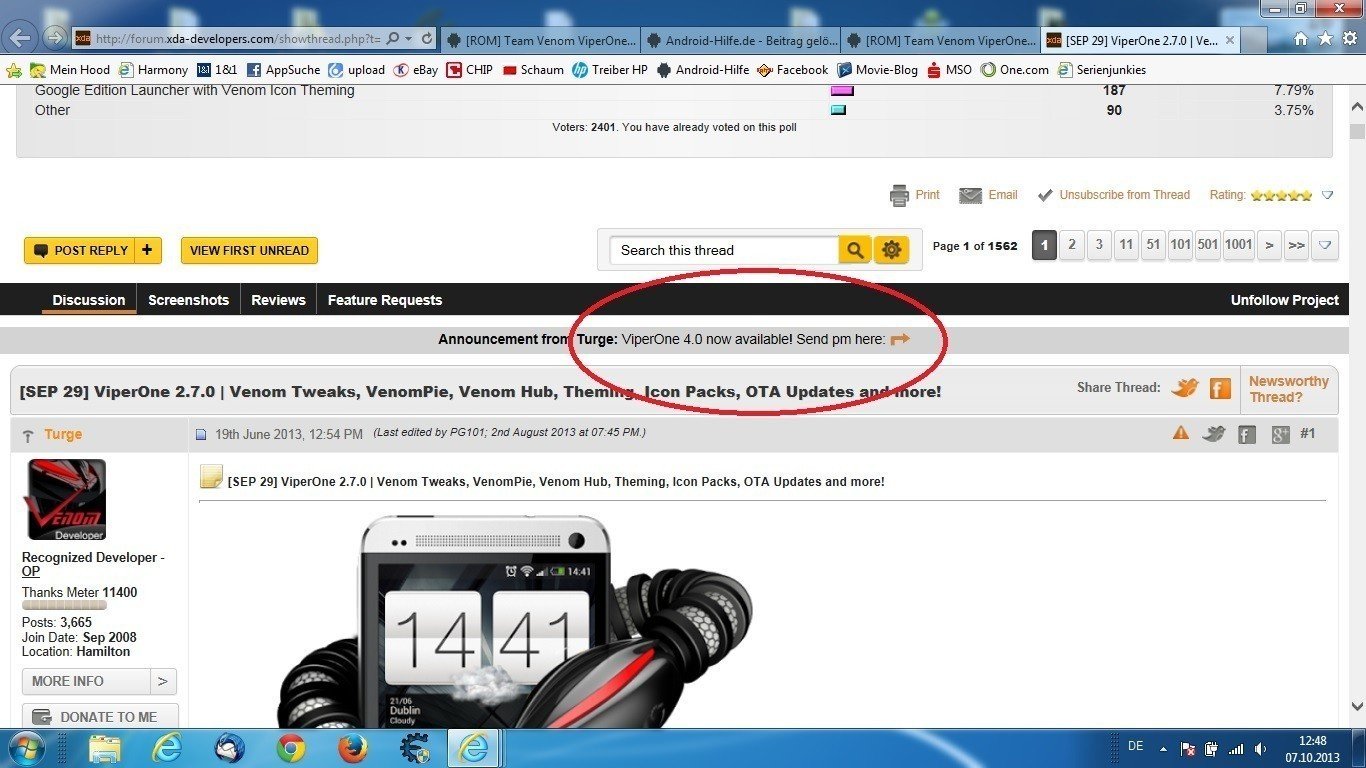Expand the page navigation dropdown arrow

[1324, 245]
